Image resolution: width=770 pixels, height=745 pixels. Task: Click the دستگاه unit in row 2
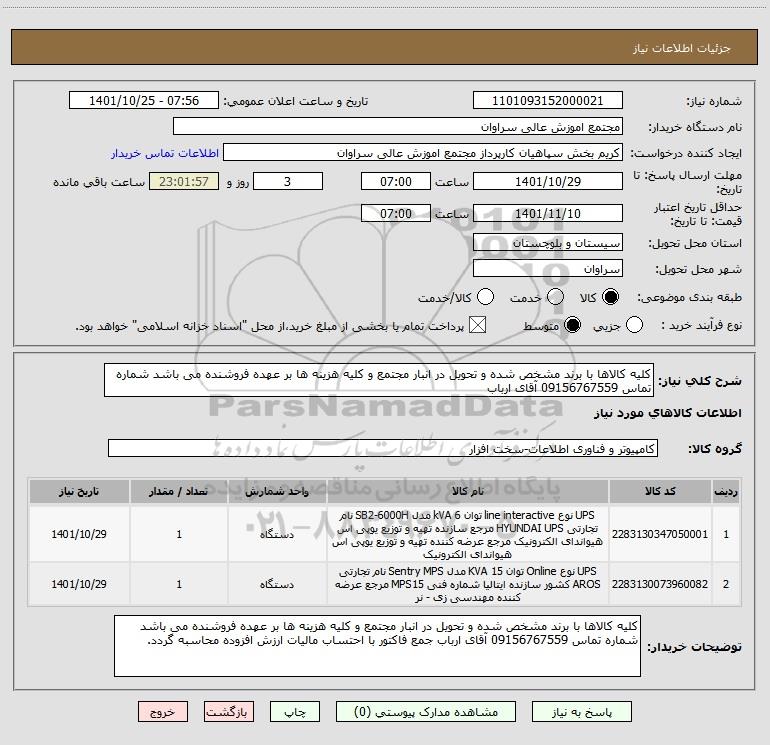tap(277, 584)
